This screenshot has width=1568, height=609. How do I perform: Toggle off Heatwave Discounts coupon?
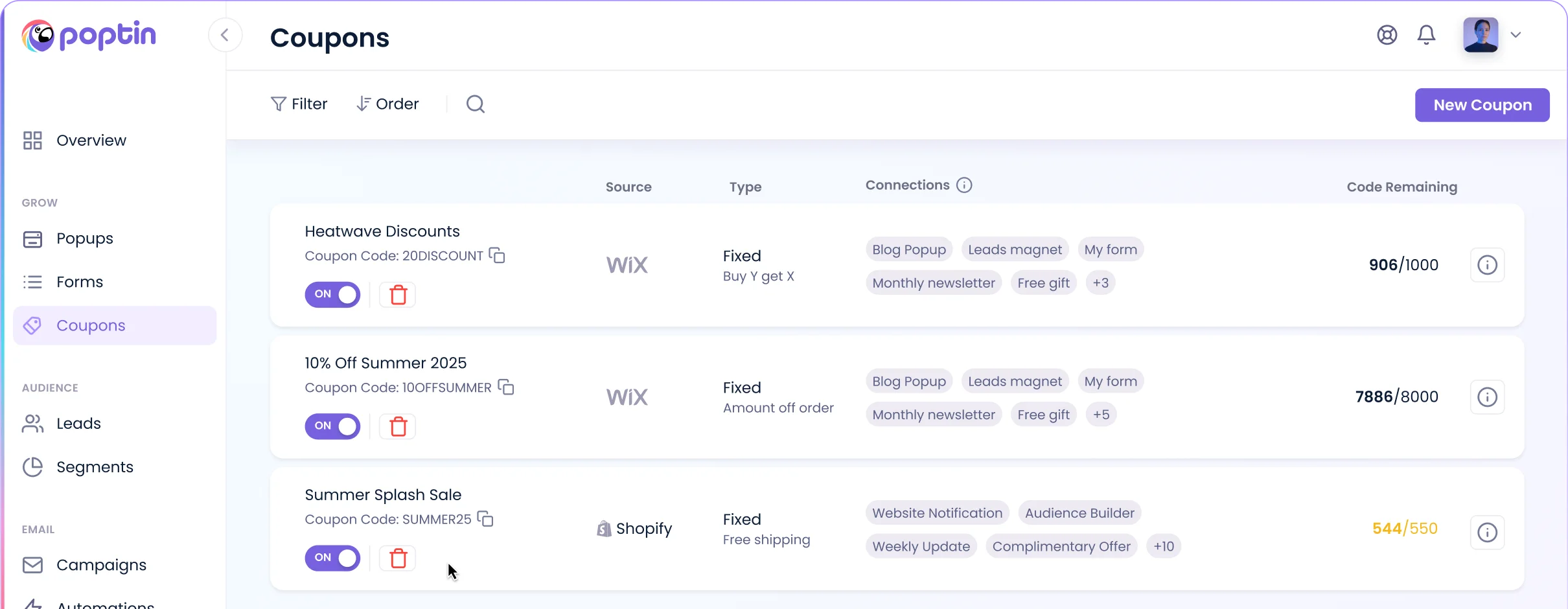tap(332, 295)
